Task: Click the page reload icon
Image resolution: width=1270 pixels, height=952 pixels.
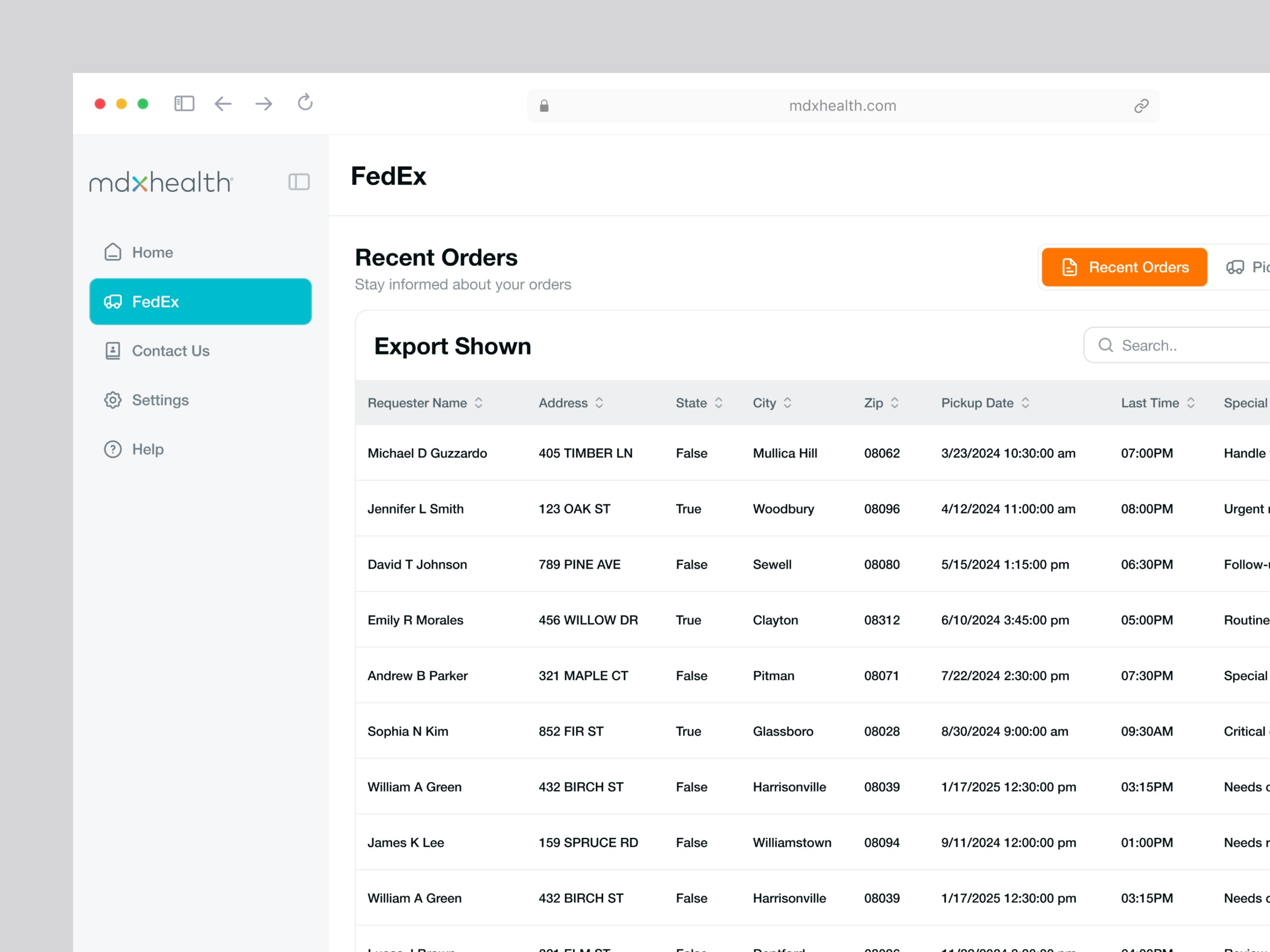Action: coord(304,103)
